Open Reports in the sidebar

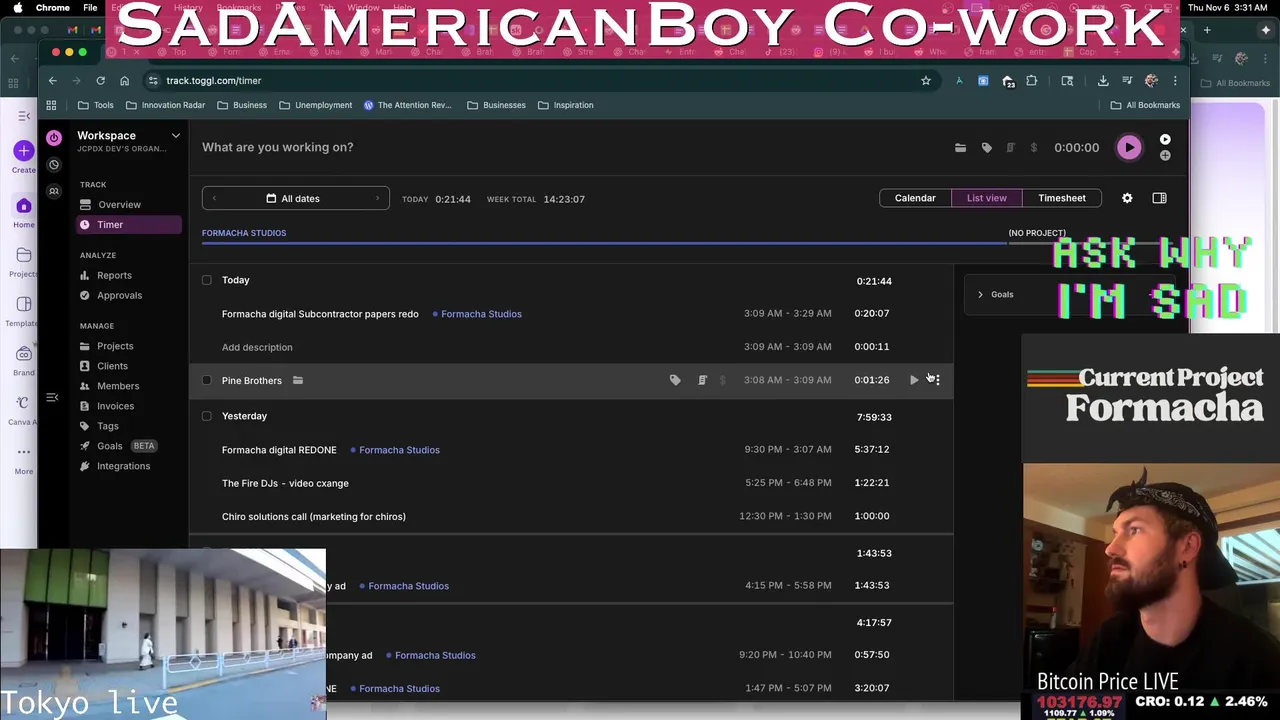(114, 276)
